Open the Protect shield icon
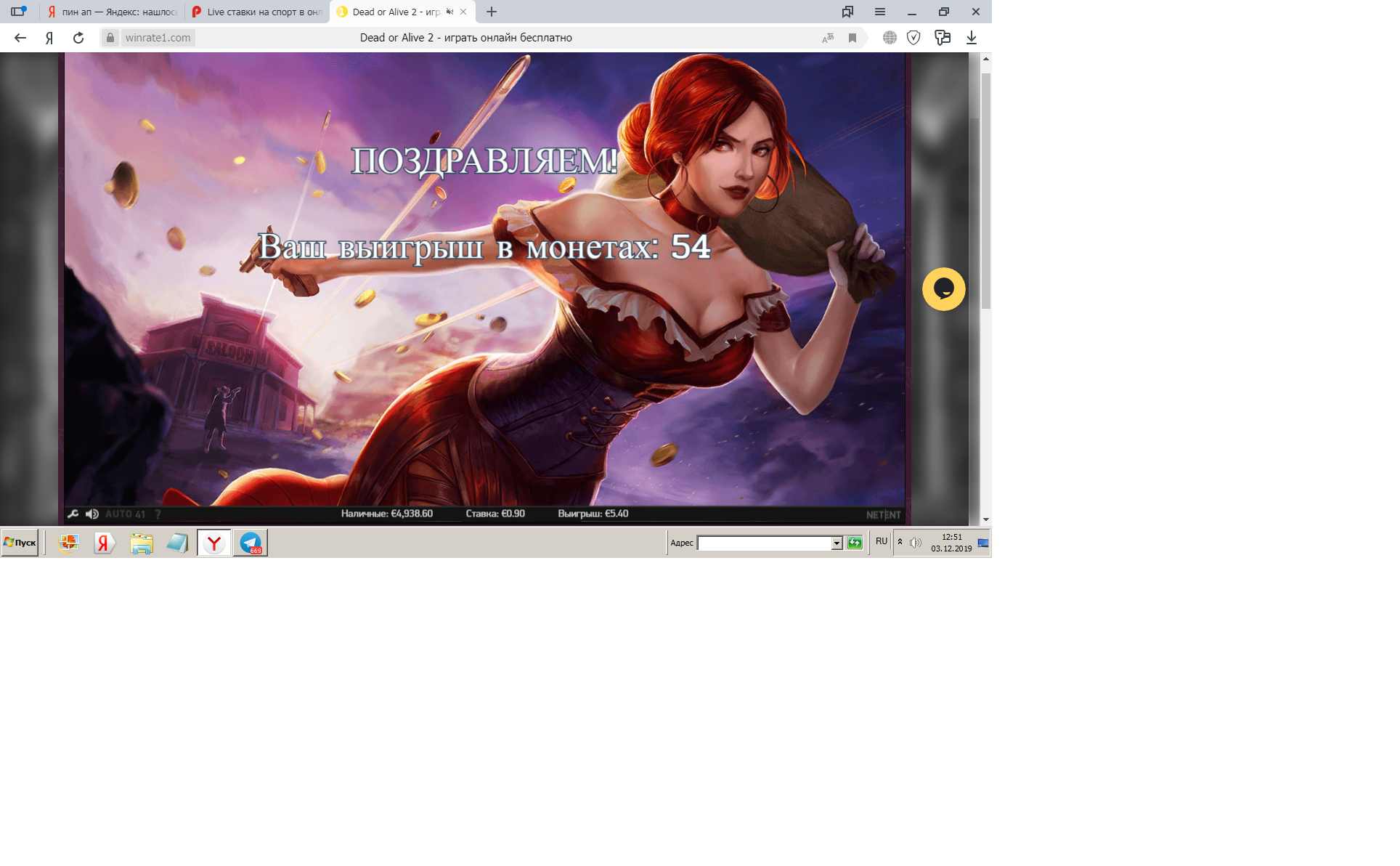The width and height of the screenshot is (1400, 866). 913,38
